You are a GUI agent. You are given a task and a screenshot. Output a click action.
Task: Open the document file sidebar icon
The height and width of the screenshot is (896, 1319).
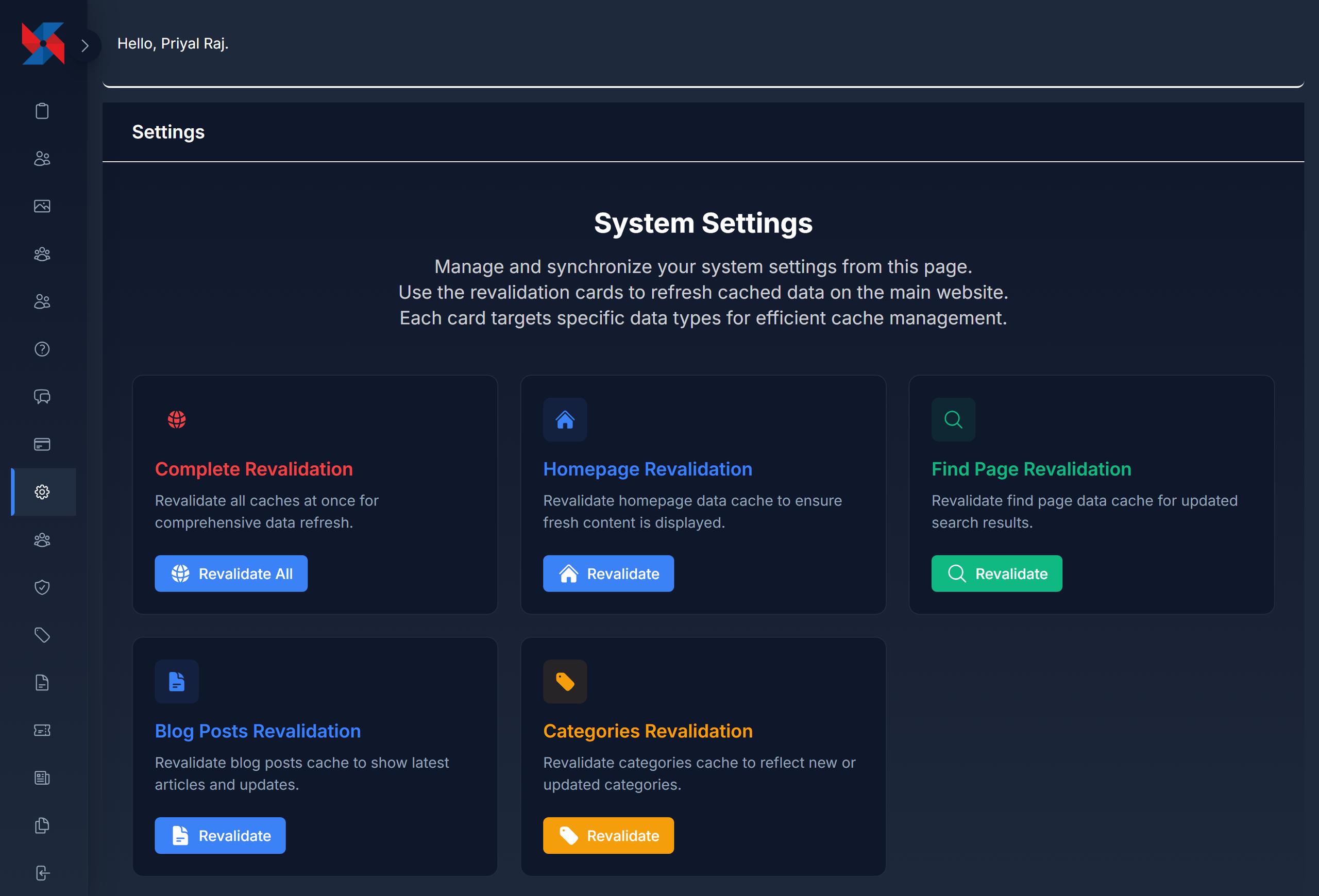coord(42,683)
